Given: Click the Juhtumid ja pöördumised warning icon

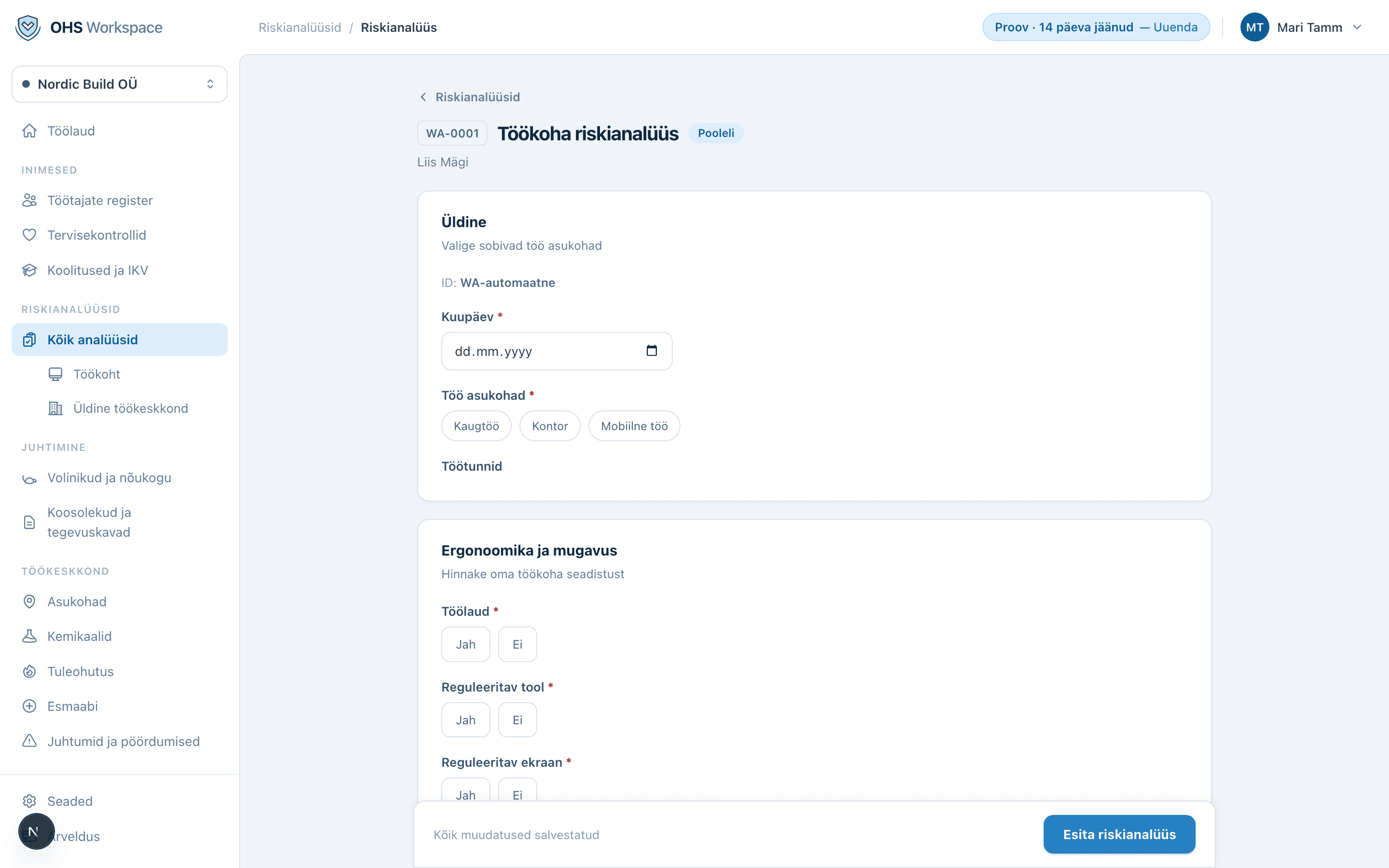Looking at the screenshot, I should click(x=29, y=741).
